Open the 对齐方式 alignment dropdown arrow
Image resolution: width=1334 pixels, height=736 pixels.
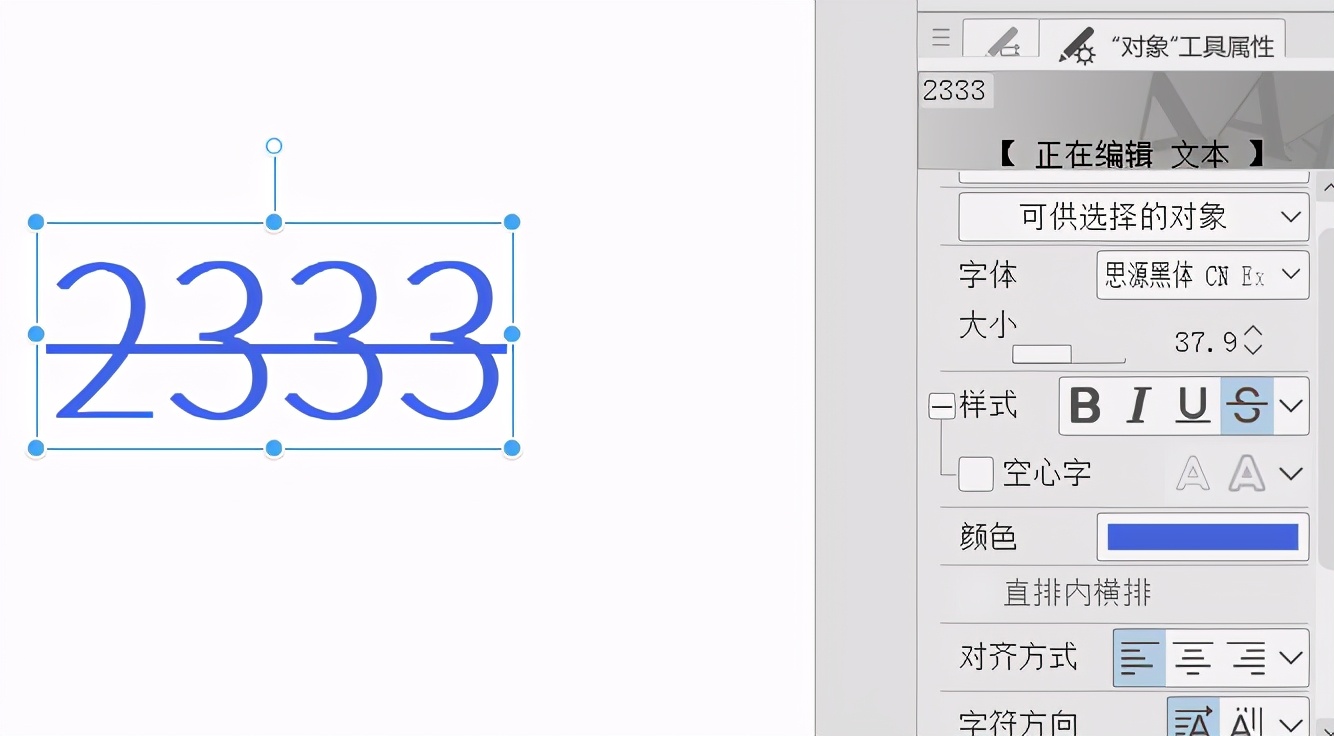coord(1291,658)
